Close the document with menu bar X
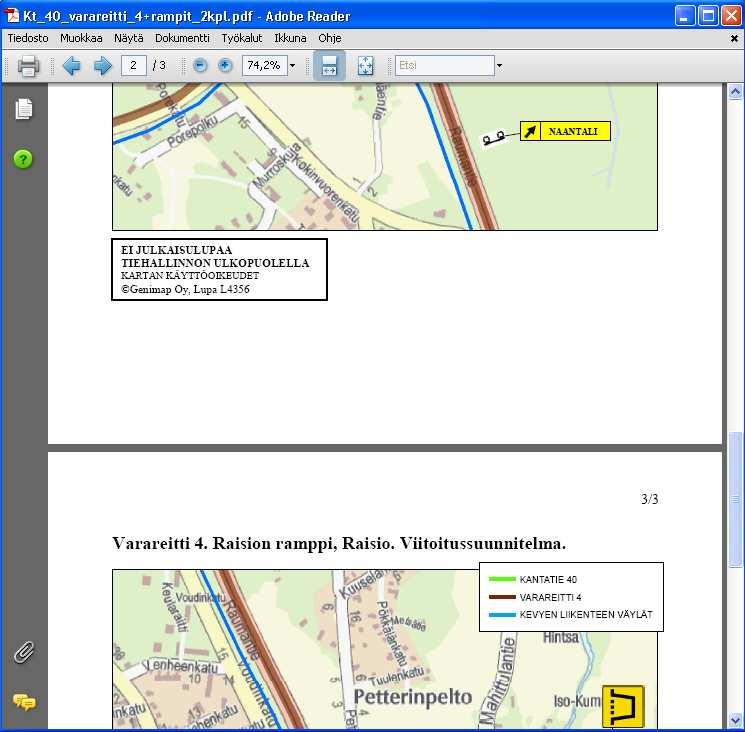 point(734,38)
